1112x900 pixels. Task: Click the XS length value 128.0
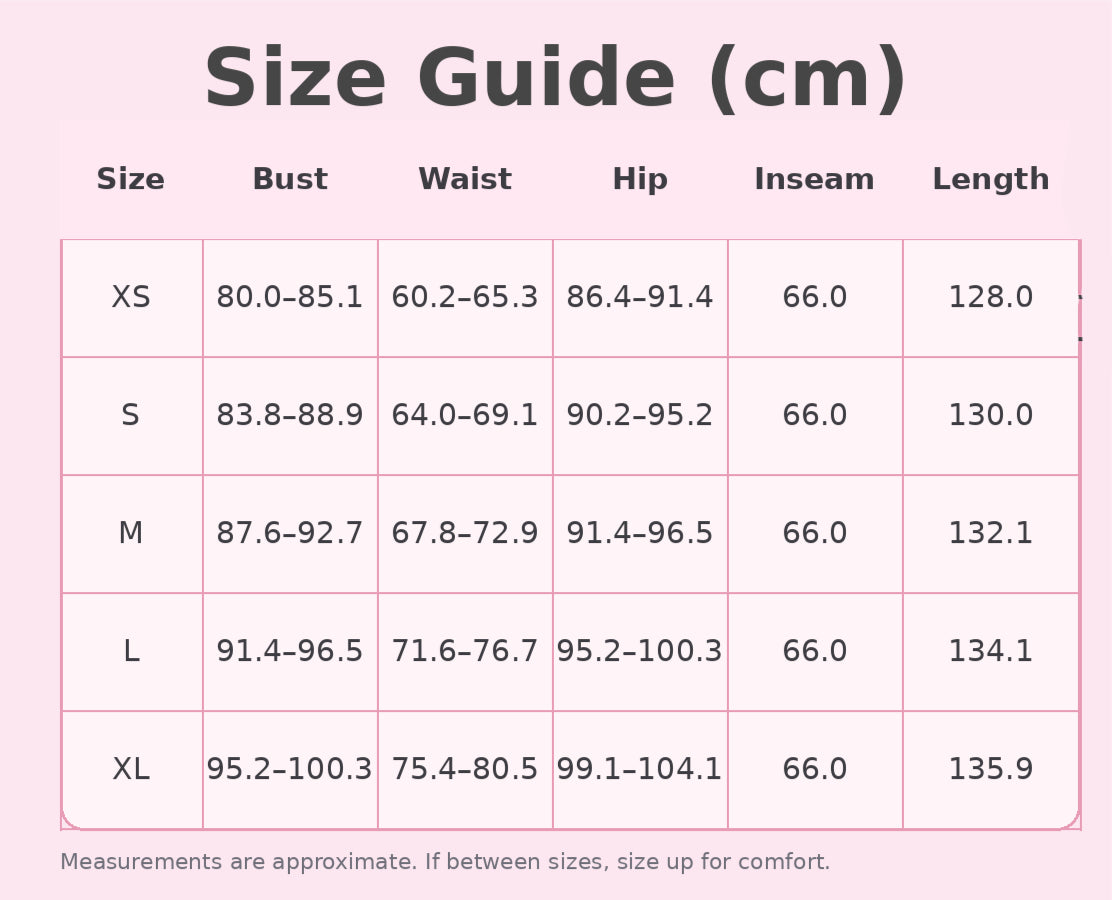[x=991, y=298]
